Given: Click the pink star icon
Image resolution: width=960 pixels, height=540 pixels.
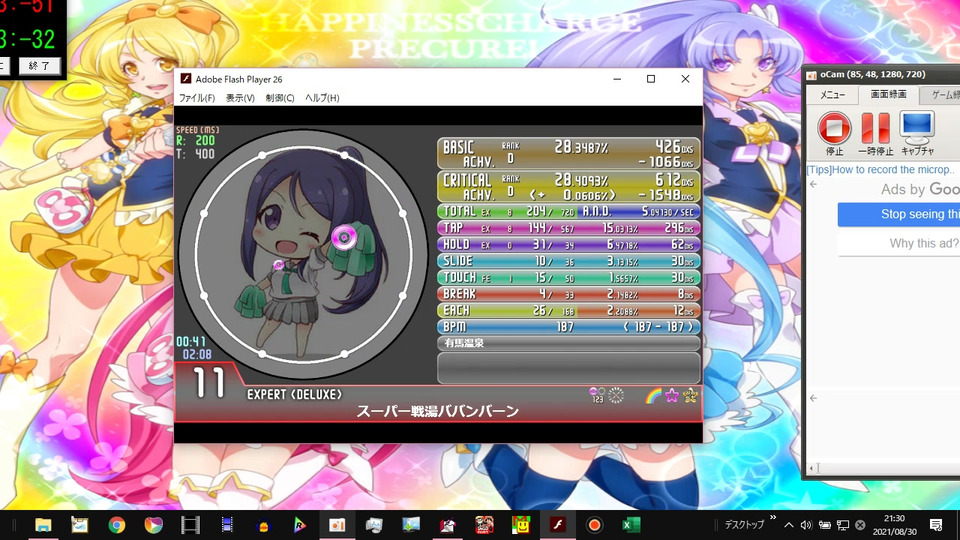Looking at the screenshot, I should tap(672, 396).
